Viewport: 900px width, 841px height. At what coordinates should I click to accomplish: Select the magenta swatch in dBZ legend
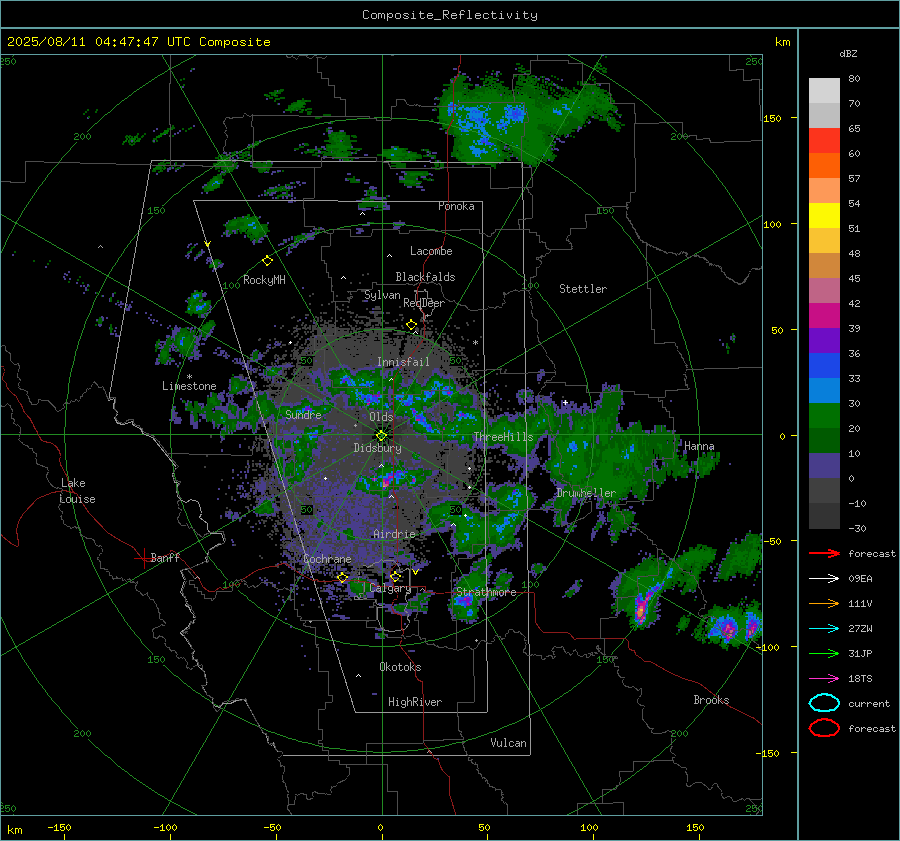824,315
